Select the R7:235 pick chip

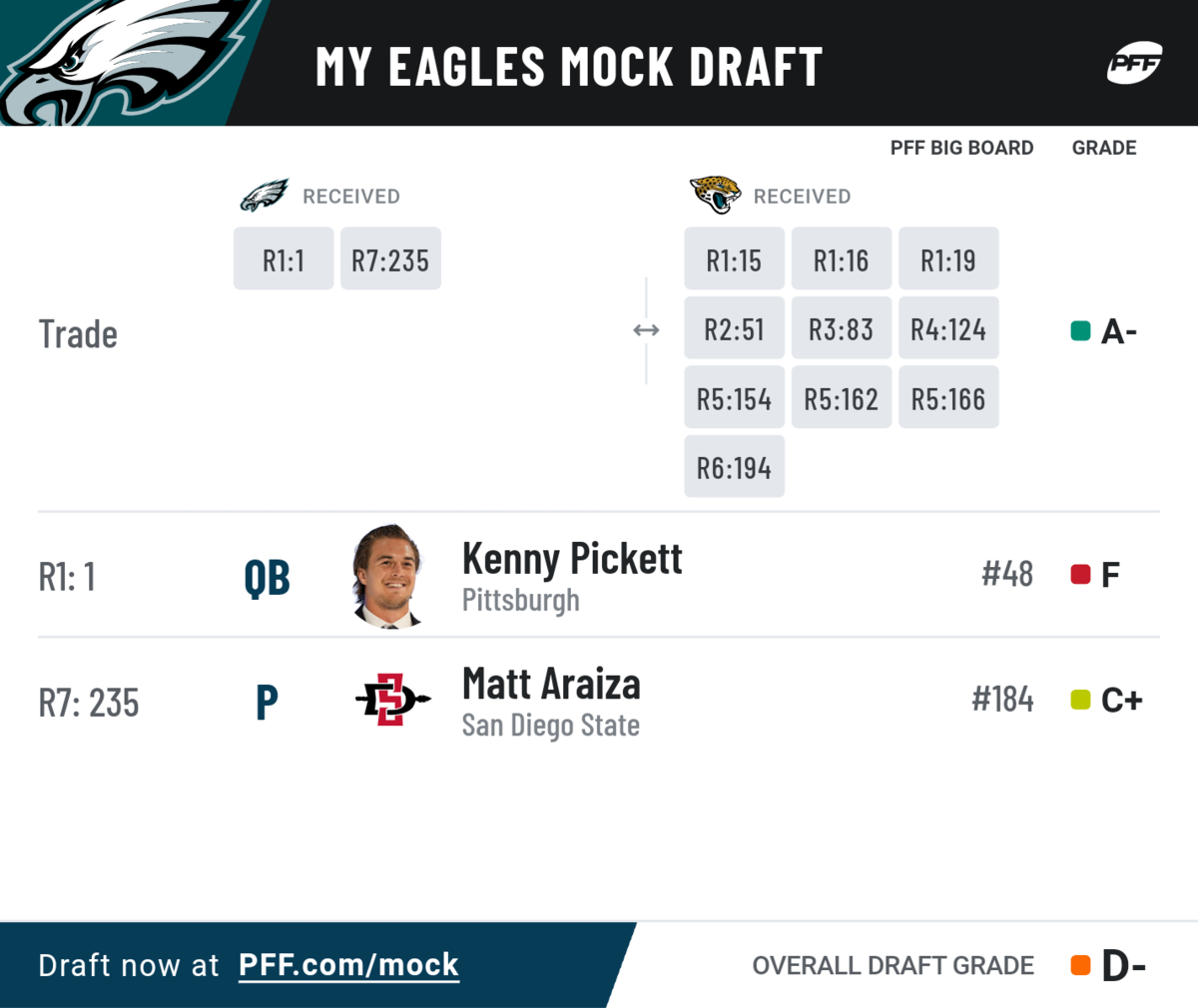(x=390, y=258)
